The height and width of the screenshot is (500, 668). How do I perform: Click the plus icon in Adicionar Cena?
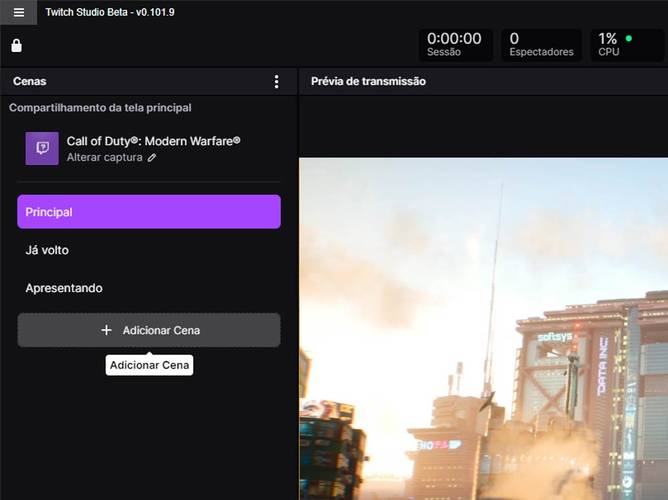pyautogui.click(x=107, y=330)
